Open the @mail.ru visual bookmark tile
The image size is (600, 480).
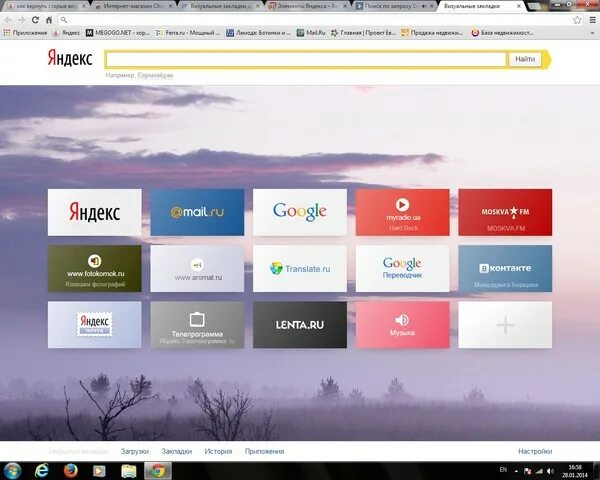(x=197, y=212)
